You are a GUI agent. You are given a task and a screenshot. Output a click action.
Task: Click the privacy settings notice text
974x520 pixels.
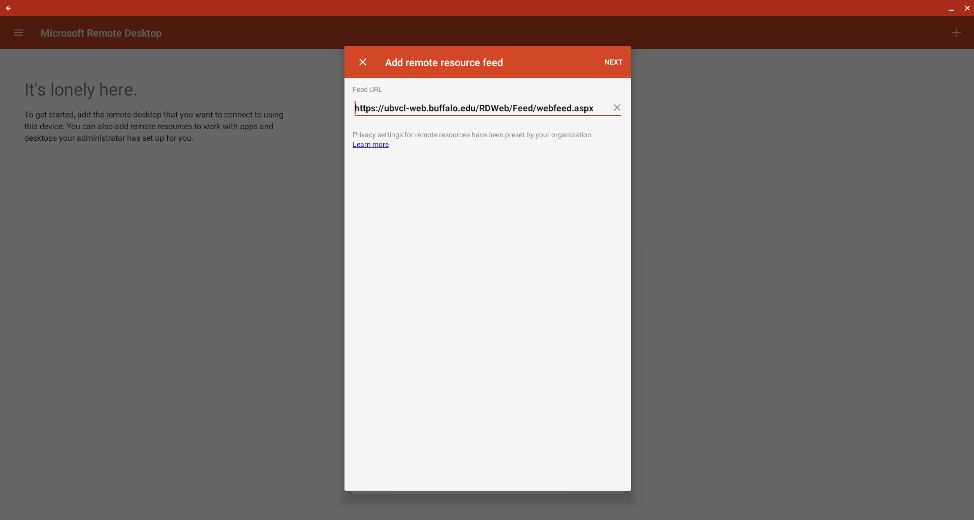472,135
